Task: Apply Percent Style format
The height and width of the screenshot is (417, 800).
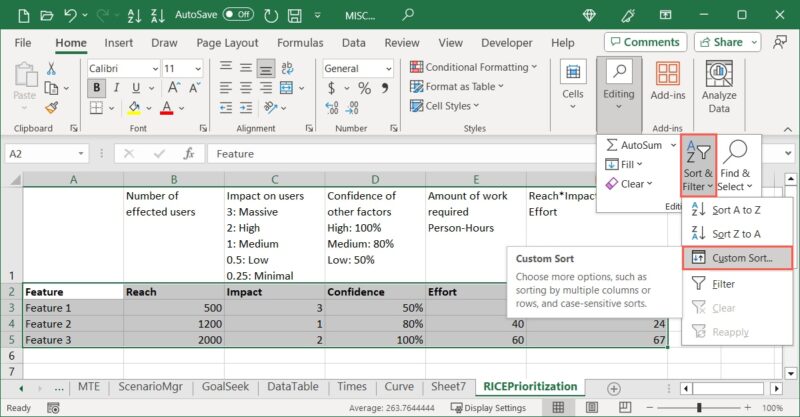Action: pyautogui.click(x=364, y=88)
